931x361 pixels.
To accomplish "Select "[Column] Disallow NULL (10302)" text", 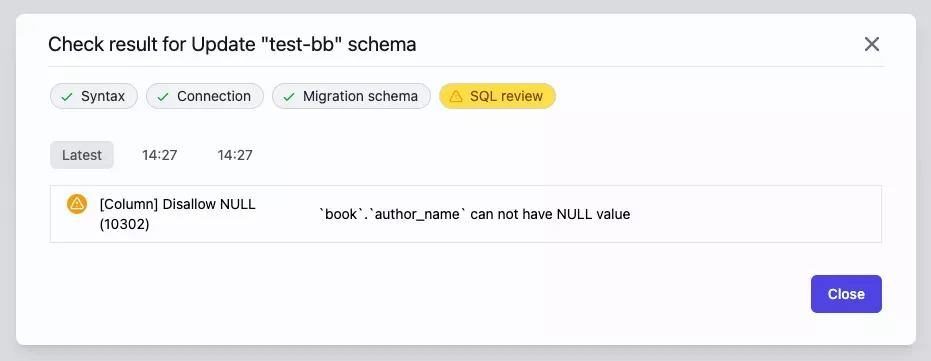I will click(178, 214).
